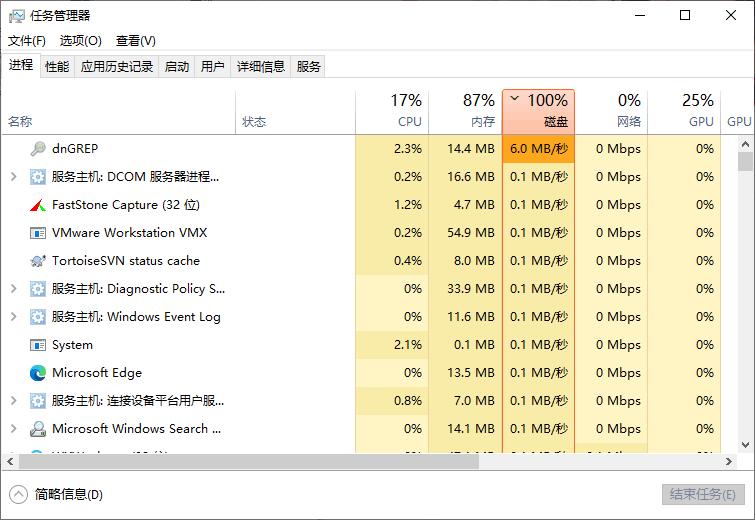Sort by the 状态 column header

pyautogui.click(x=295, y=112)
